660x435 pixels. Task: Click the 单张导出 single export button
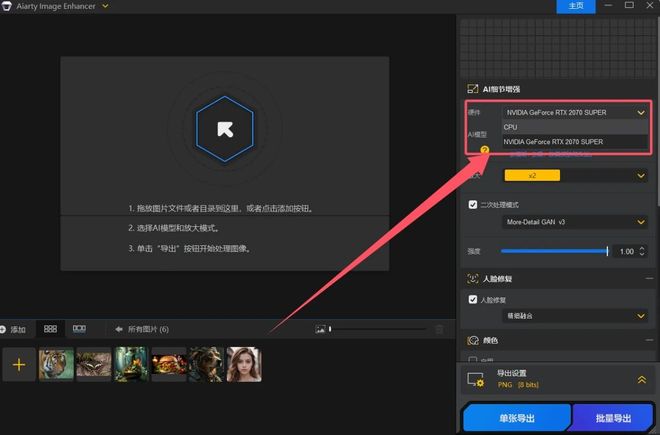click(517, 418)
